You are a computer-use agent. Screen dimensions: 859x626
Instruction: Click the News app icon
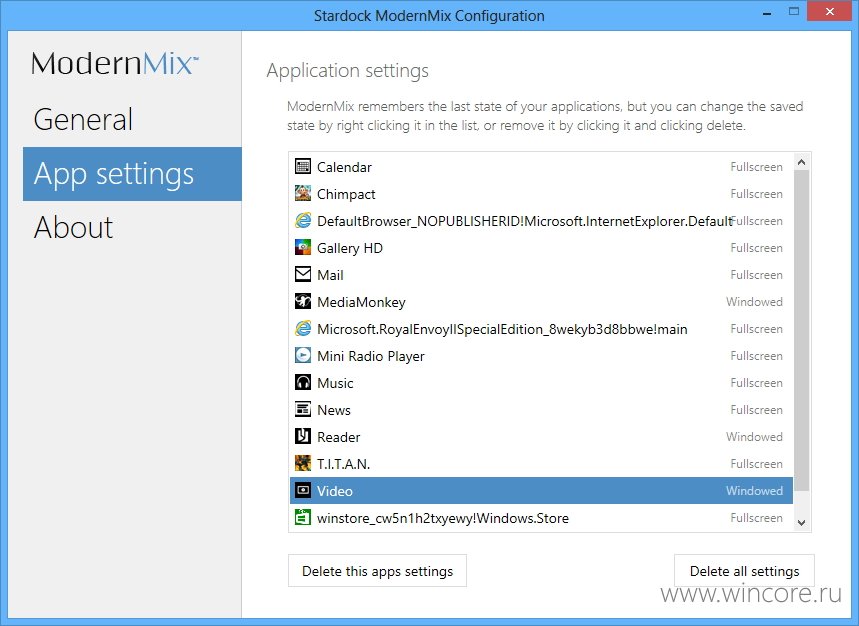(x=303, y=410)
